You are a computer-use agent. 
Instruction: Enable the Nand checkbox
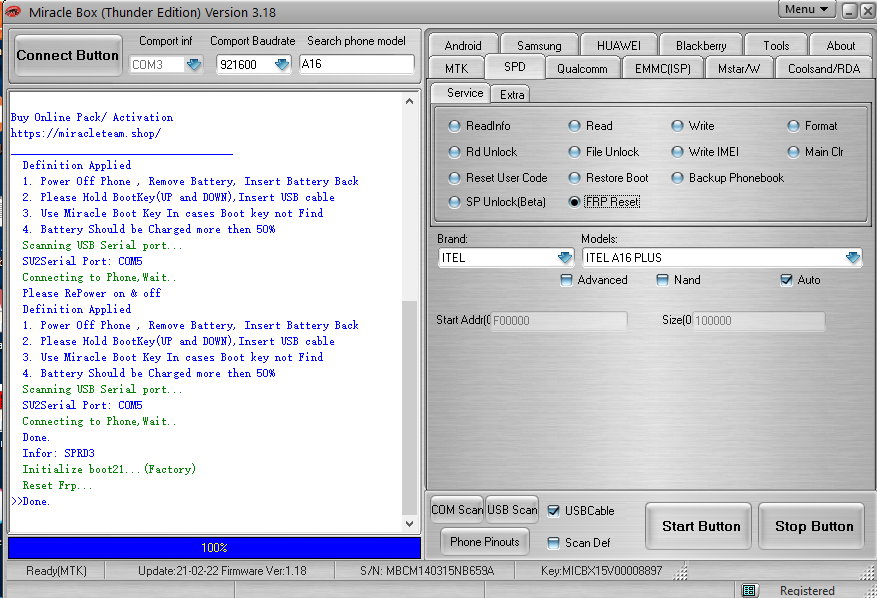pos(662,280)
